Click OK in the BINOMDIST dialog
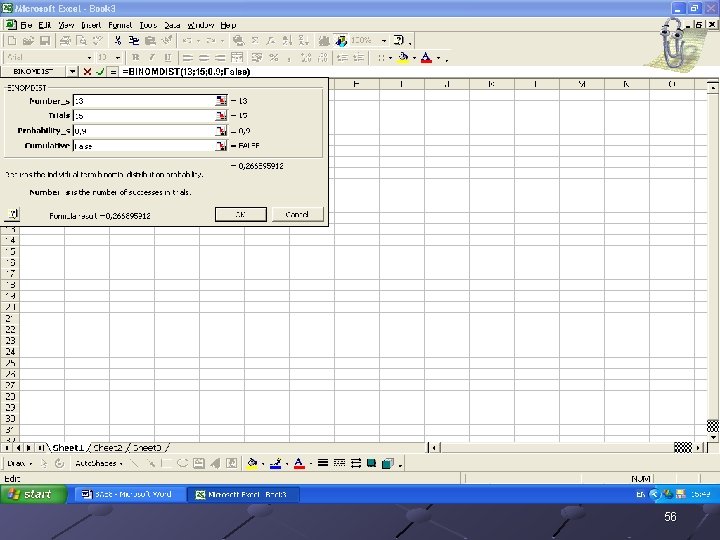720x540 pixels. coord(241,214)
